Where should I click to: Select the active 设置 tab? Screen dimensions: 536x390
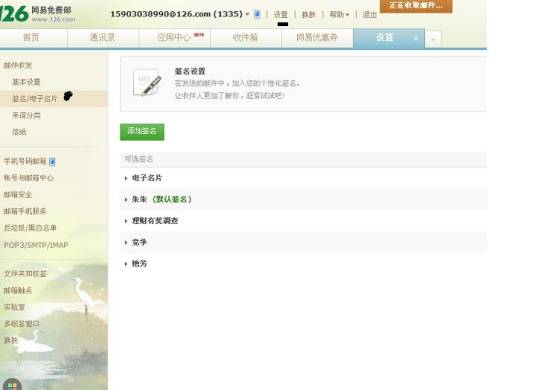coord(389,38)
